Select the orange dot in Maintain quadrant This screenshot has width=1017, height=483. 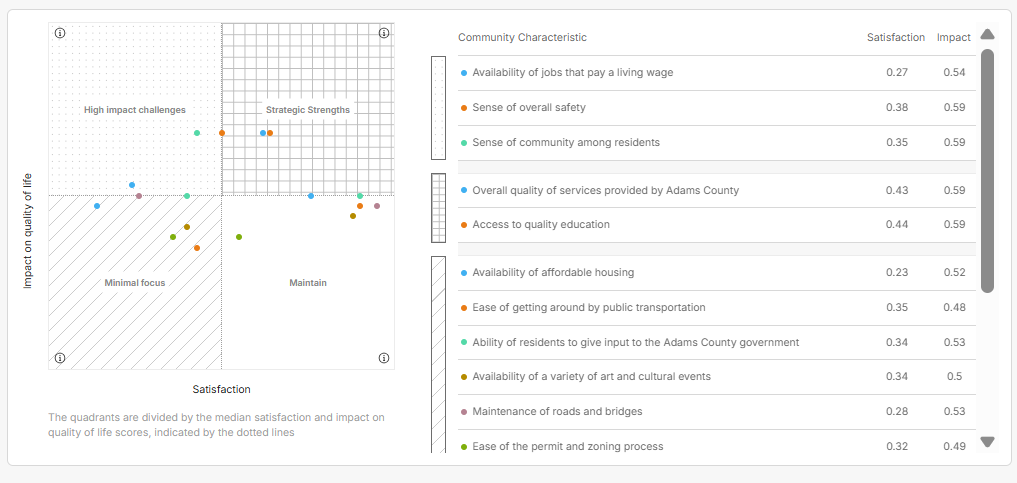[360, 206]
